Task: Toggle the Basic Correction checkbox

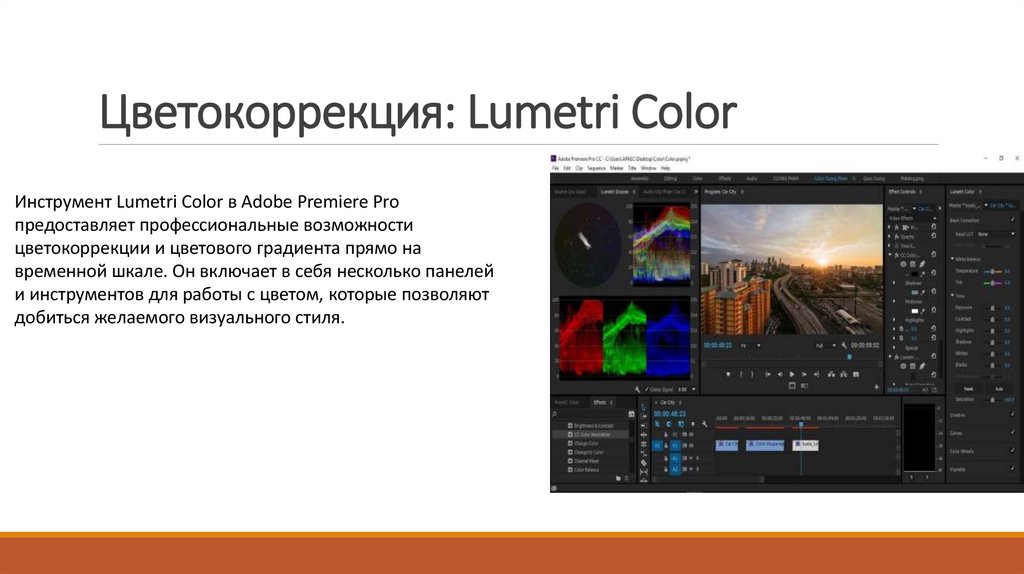Action: pos(1012,219)
